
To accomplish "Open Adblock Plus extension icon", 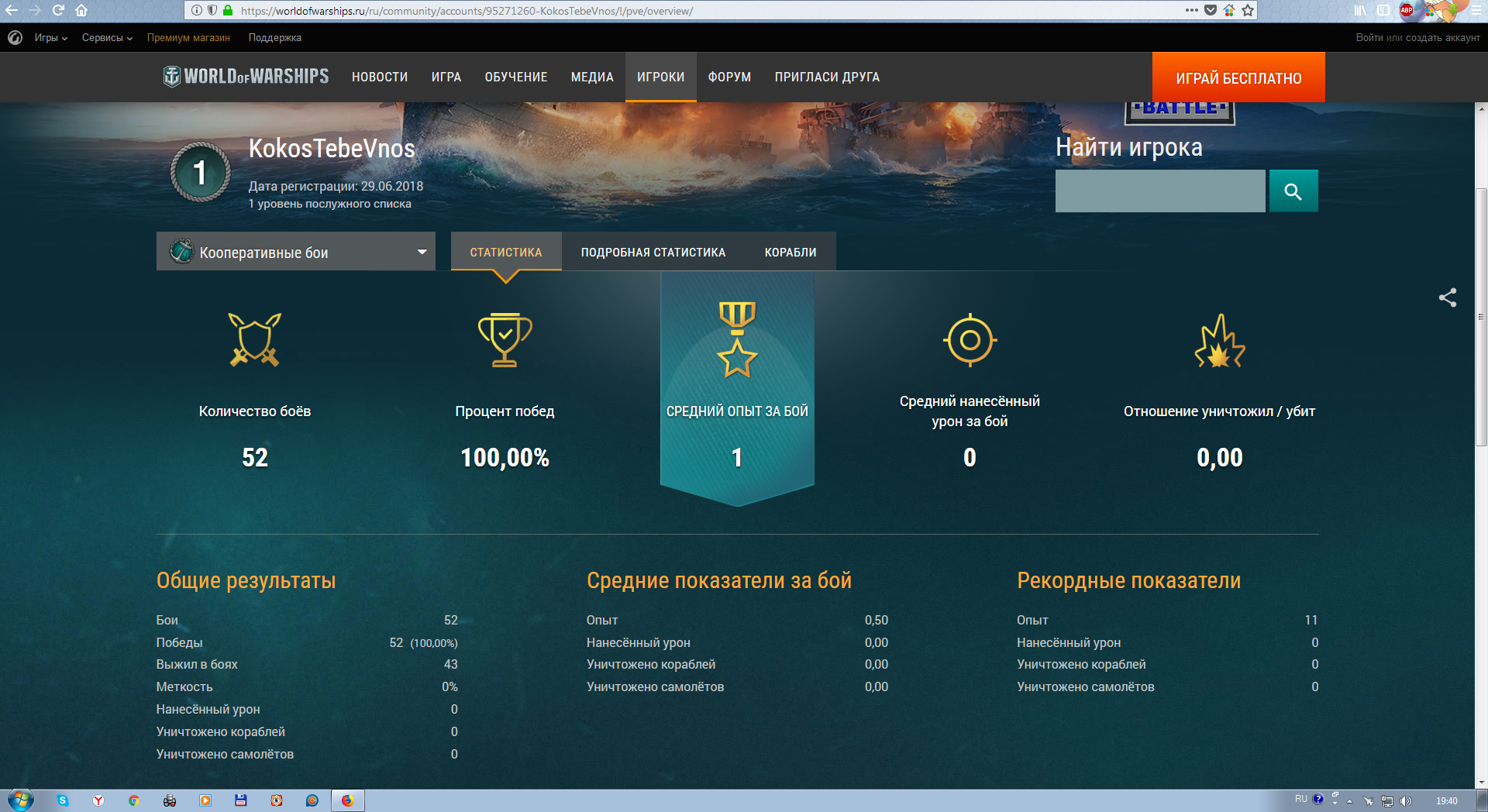I will tap(1407, 10).
